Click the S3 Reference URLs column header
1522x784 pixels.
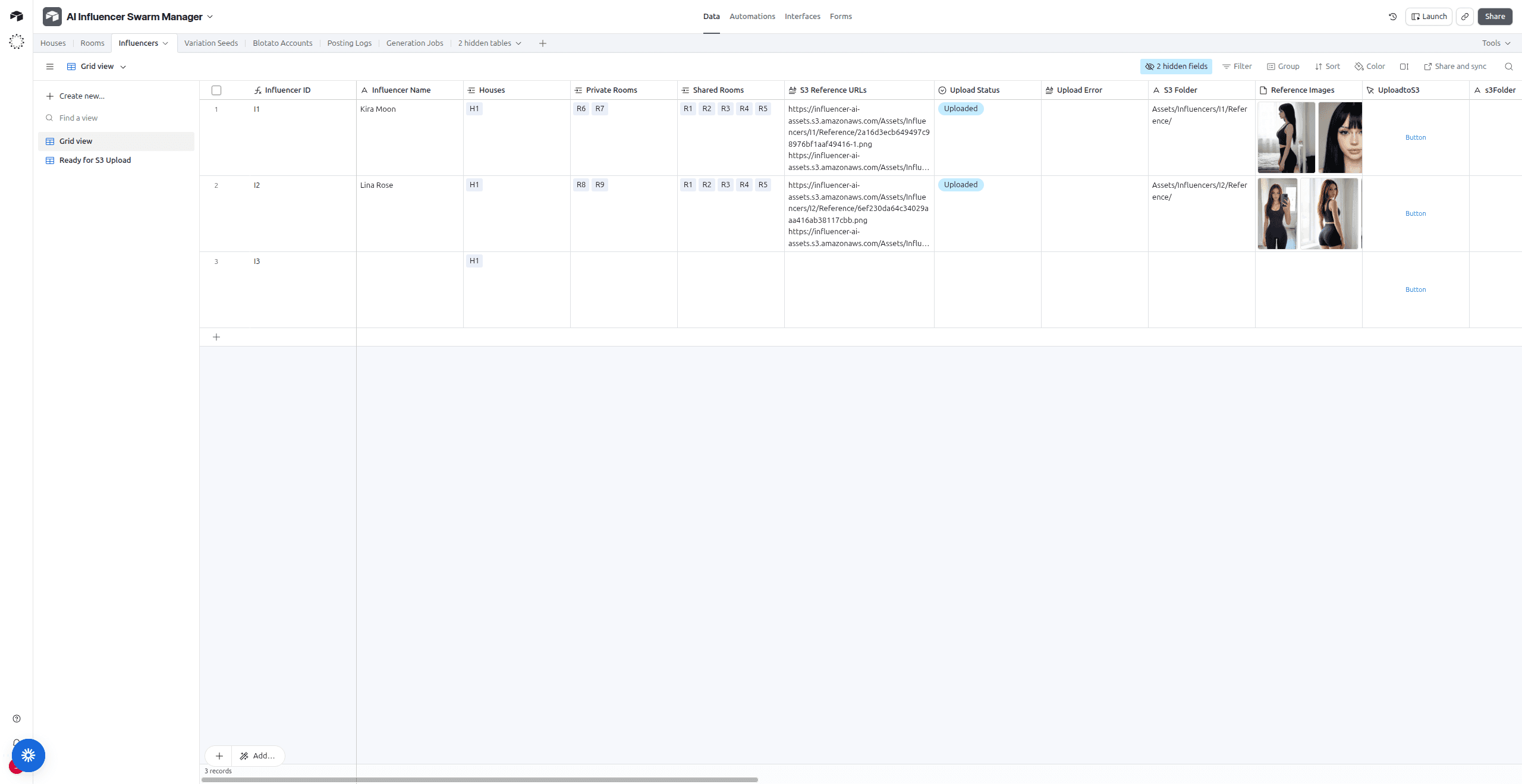[859, 90]
